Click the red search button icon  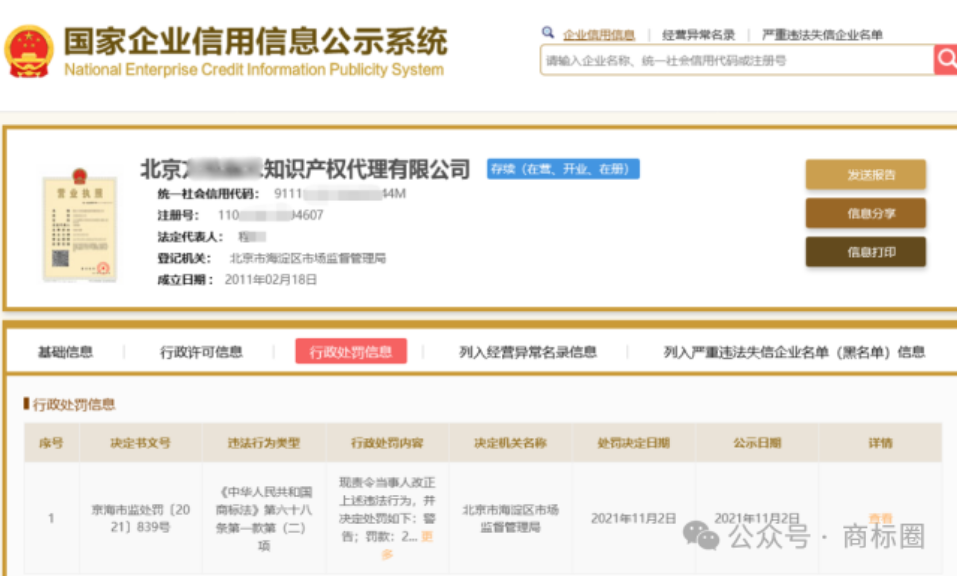click(x=945, y=60)
